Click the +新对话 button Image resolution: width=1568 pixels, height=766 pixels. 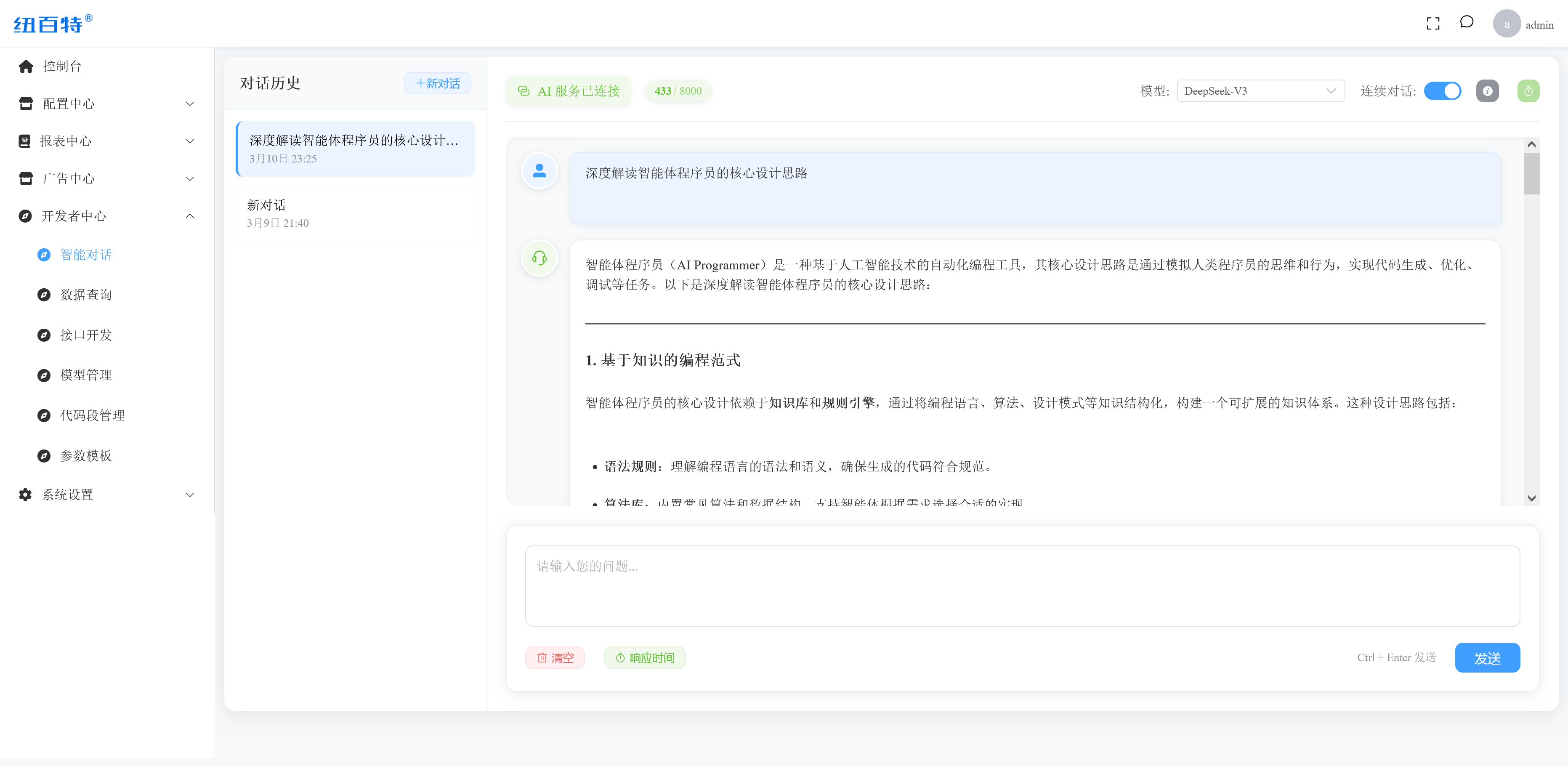(x=437, y=83)
